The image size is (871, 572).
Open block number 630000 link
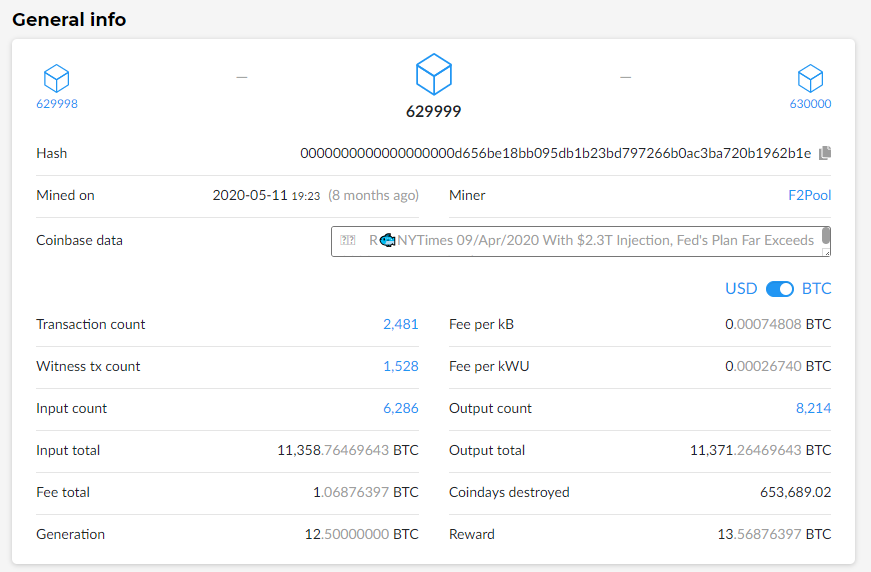(x=810, y=104)
